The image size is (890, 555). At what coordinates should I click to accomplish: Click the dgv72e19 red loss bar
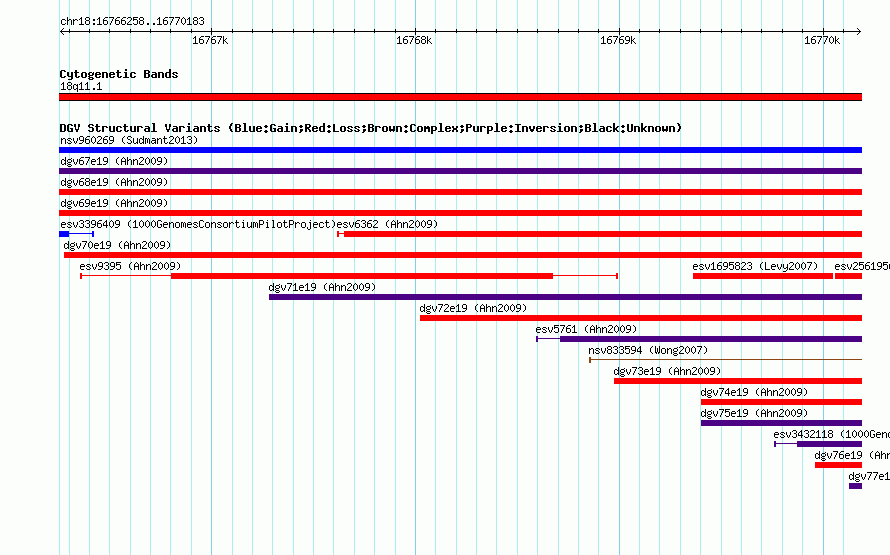coord(641,318)
